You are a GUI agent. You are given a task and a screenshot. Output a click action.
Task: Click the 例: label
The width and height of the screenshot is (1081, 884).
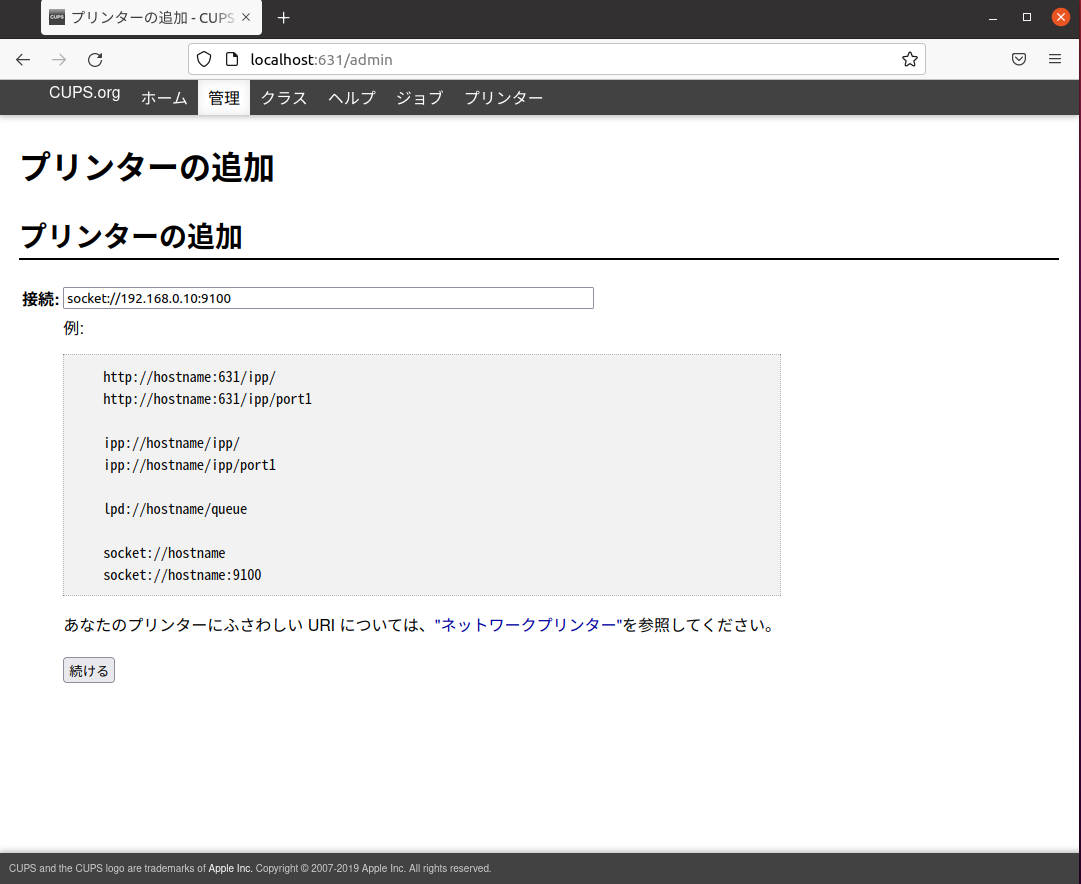74,328
